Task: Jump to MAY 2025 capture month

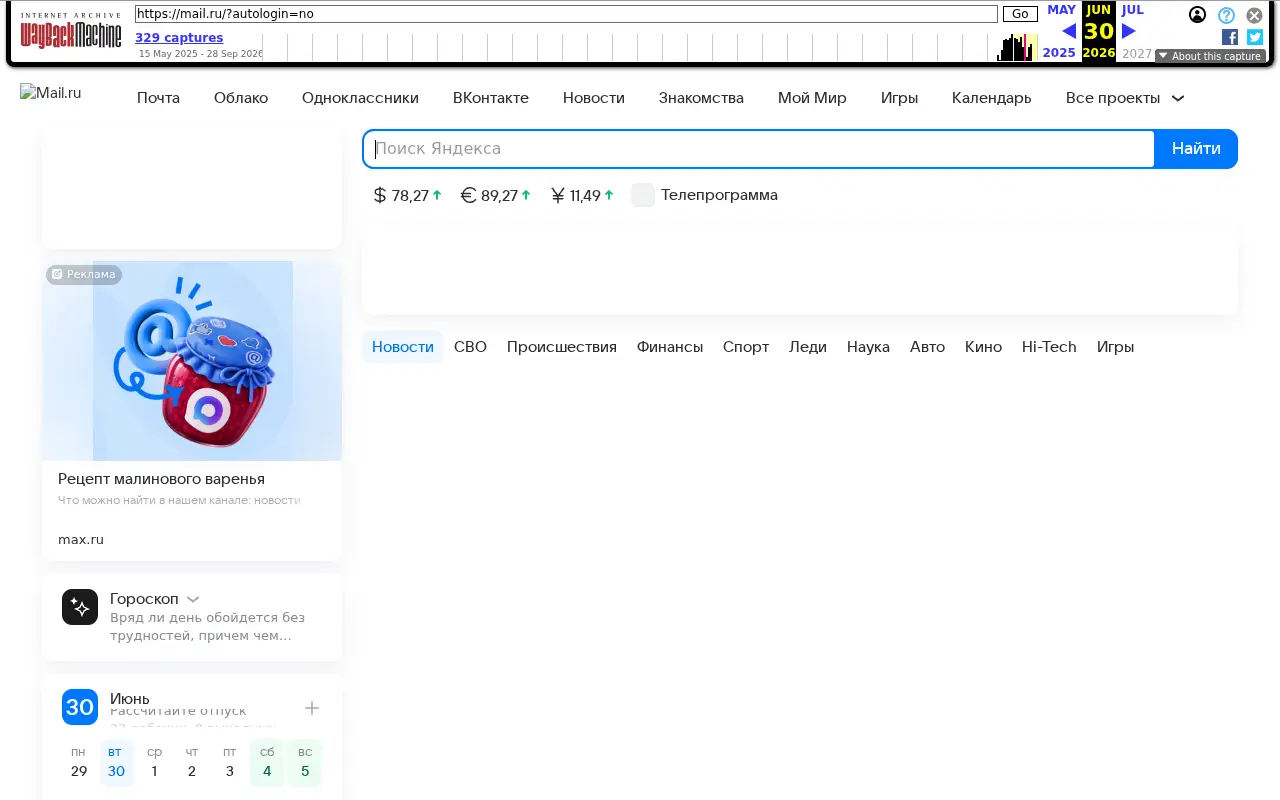Action: [1059, 10]
